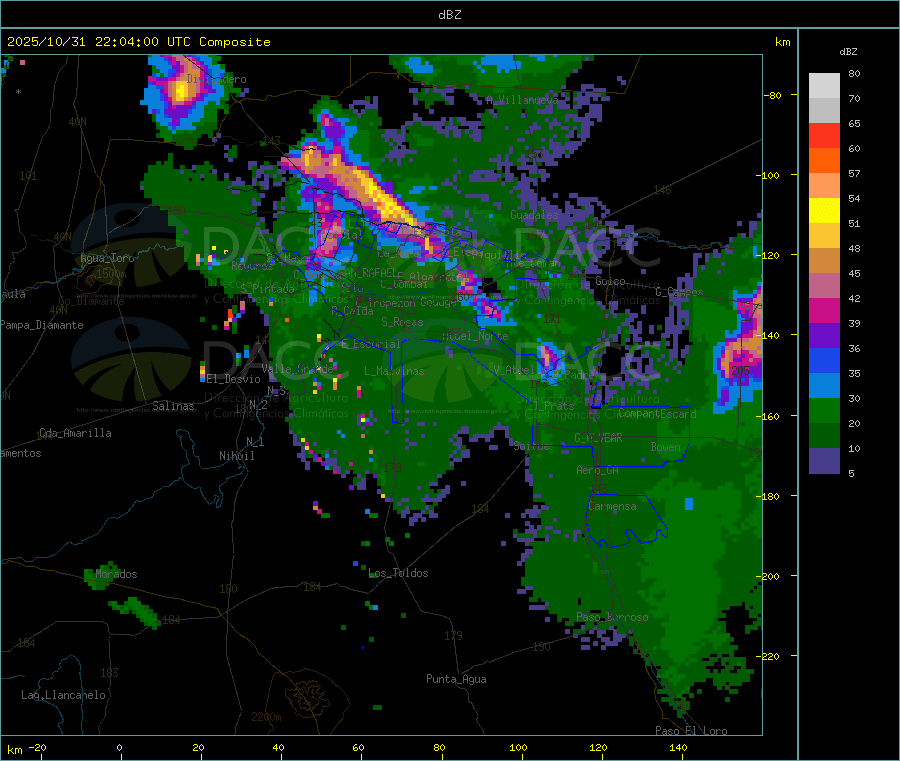Select the 'Carmensa' location label
Screen dimensions: 900x761
point(612,506)
